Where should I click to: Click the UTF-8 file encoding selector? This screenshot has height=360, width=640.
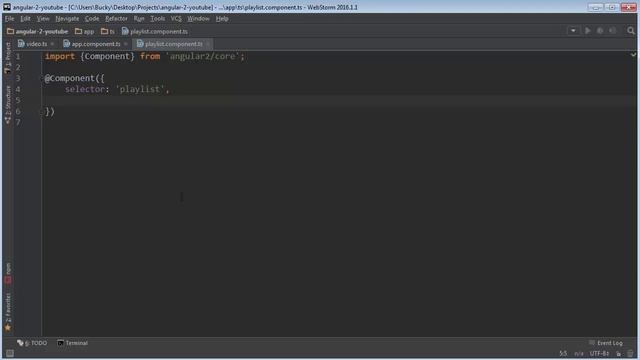pos(599,353)
